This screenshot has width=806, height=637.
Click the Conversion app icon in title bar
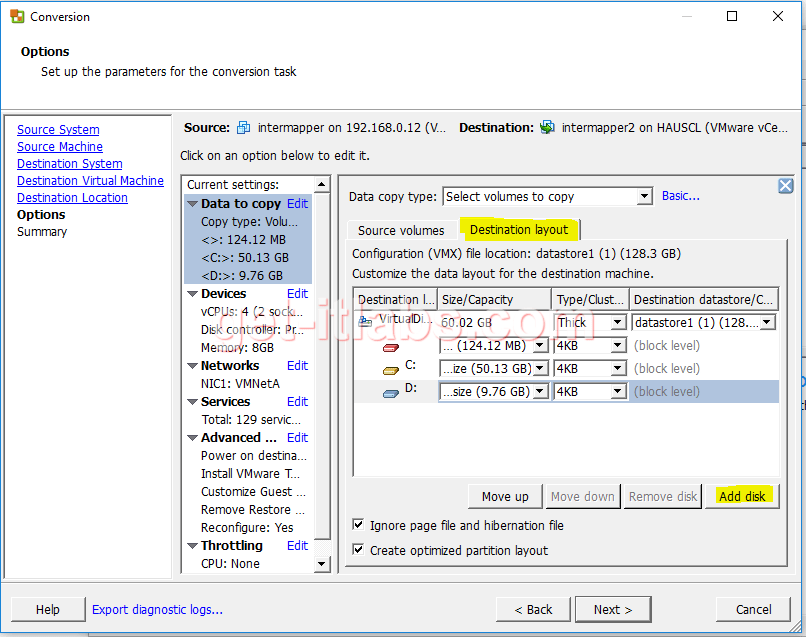[x=17, y=17]
